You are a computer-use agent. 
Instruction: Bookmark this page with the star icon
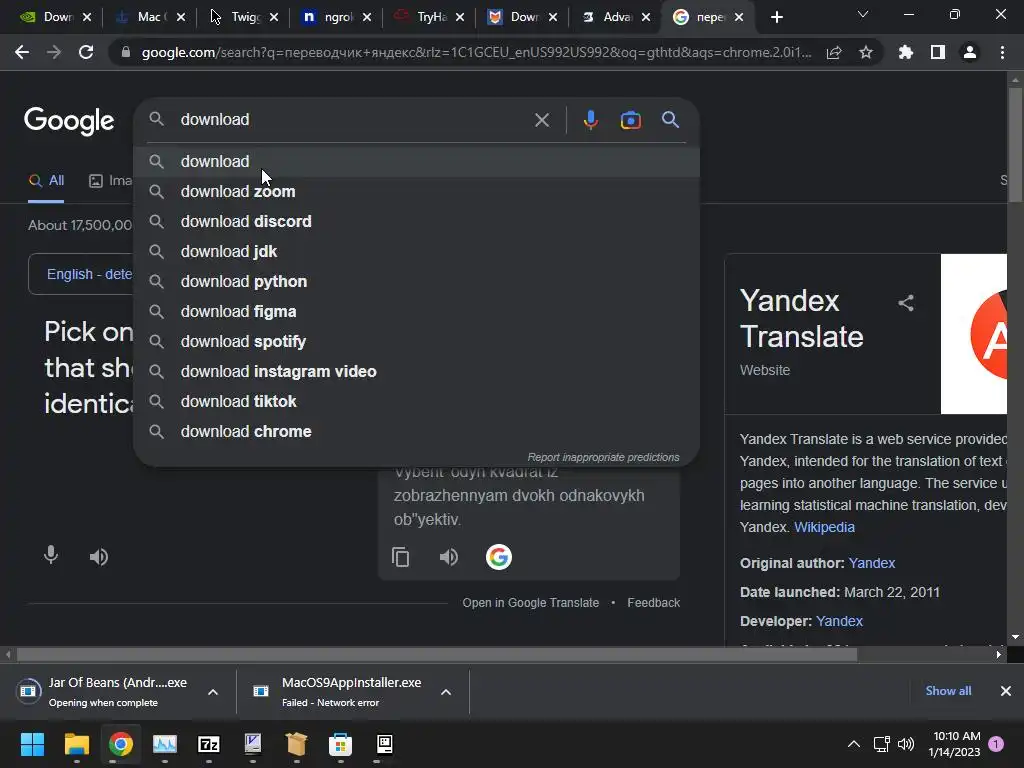click(866, 52)
